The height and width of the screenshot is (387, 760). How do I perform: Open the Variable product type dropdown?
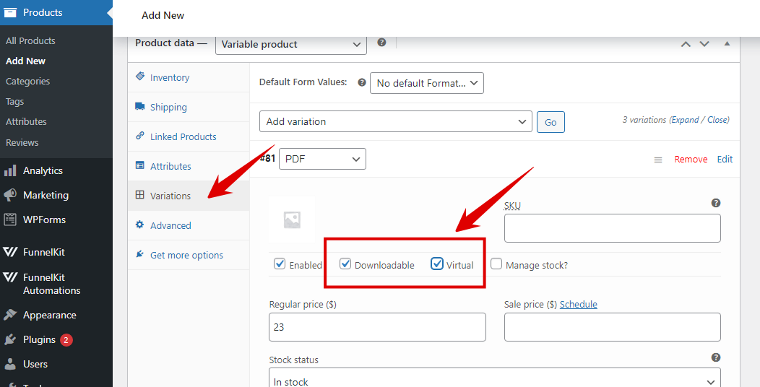click(291, 45)
